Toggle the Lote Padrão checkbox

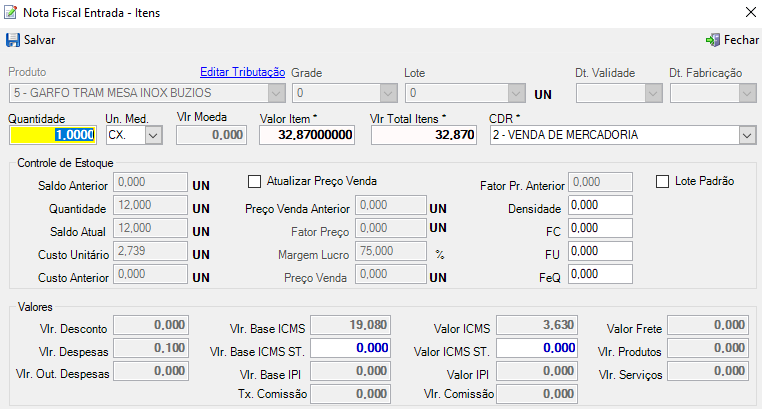click(663, 181)
